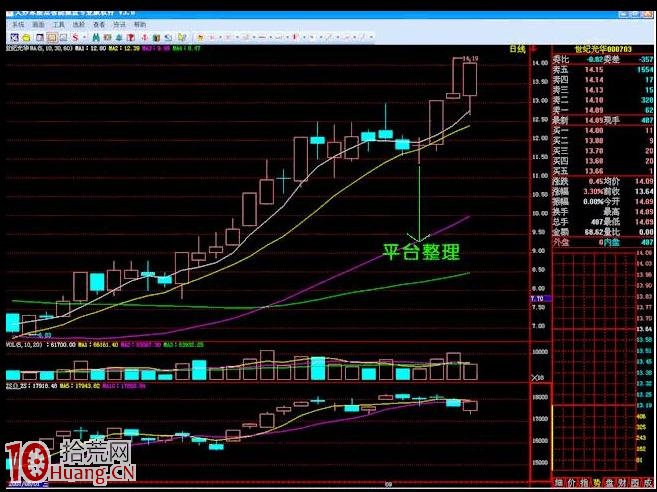Open the 画面 menu

(x=38, y=25)
